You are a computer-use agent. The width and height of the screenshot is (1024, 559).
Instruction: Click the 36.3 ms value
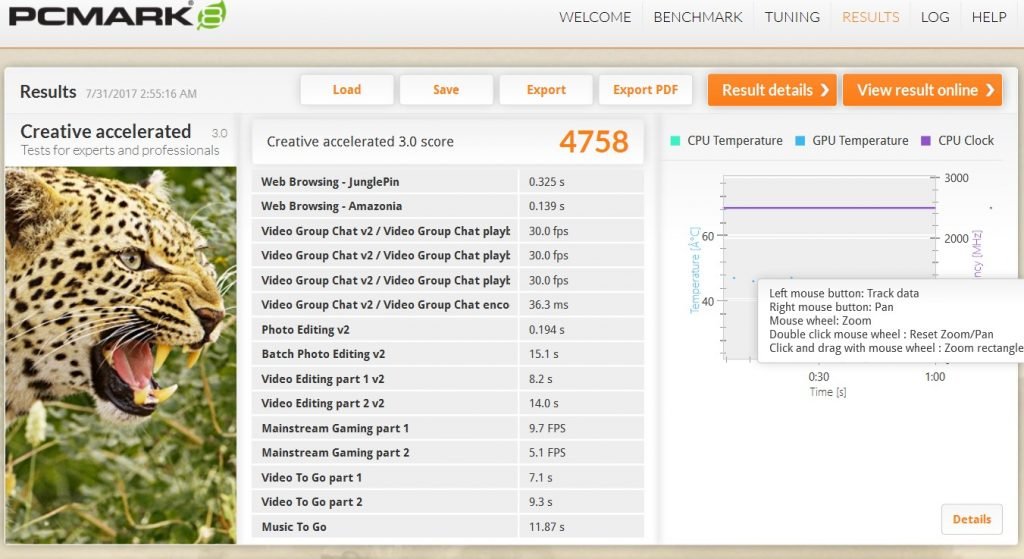coord(549,304)
